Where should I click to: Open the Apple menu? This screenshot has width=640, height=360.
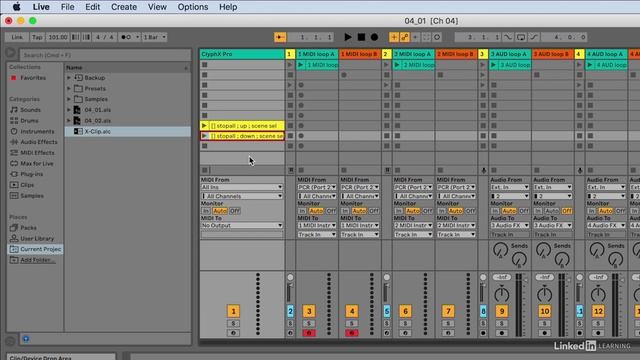[16, 7]
